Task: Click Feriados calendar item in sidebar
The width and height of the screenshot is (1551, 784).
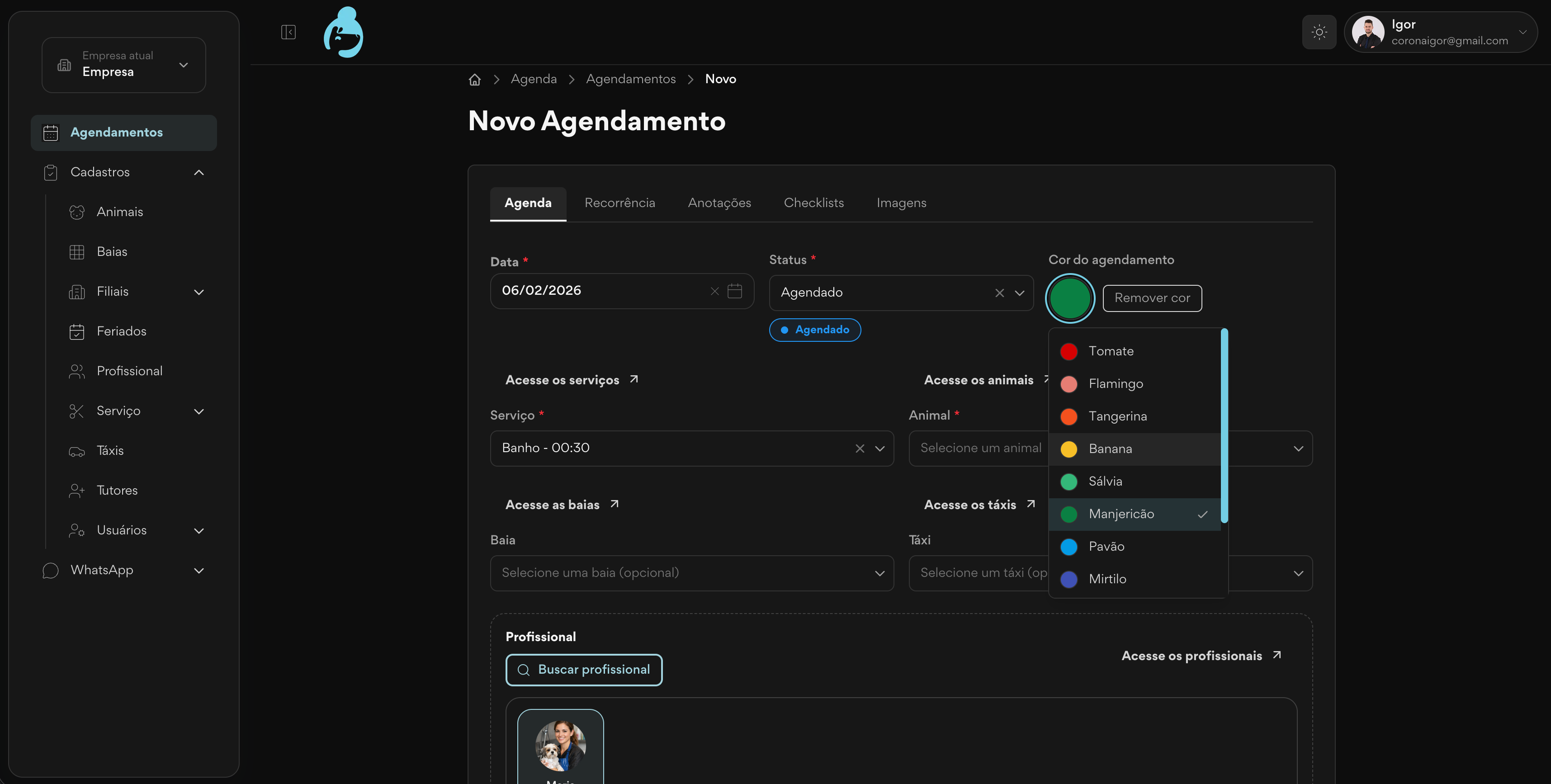Action: [121, 331]
